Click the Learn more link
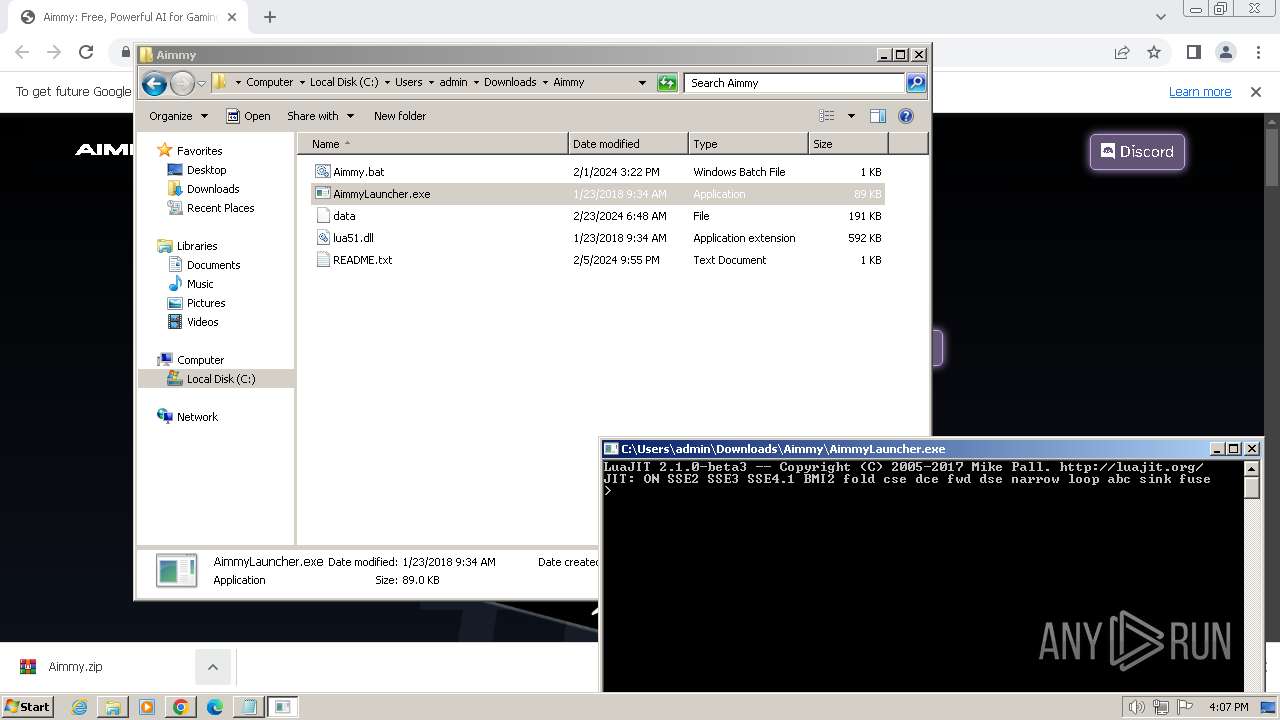1280x720 pixels. (1200, 91)
